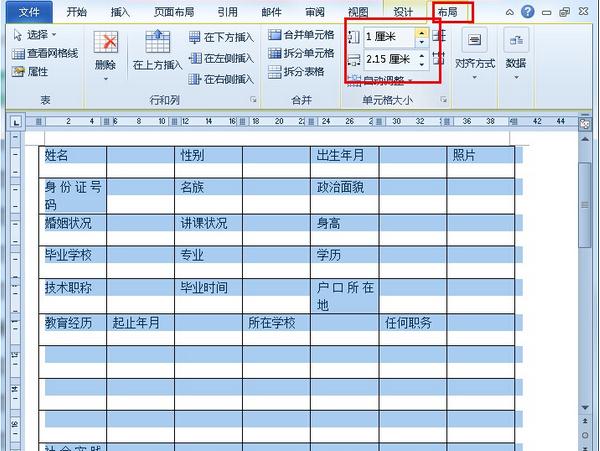
Task: Switch to the 插入 ribbon tab
Action: [x=120, y=12]
